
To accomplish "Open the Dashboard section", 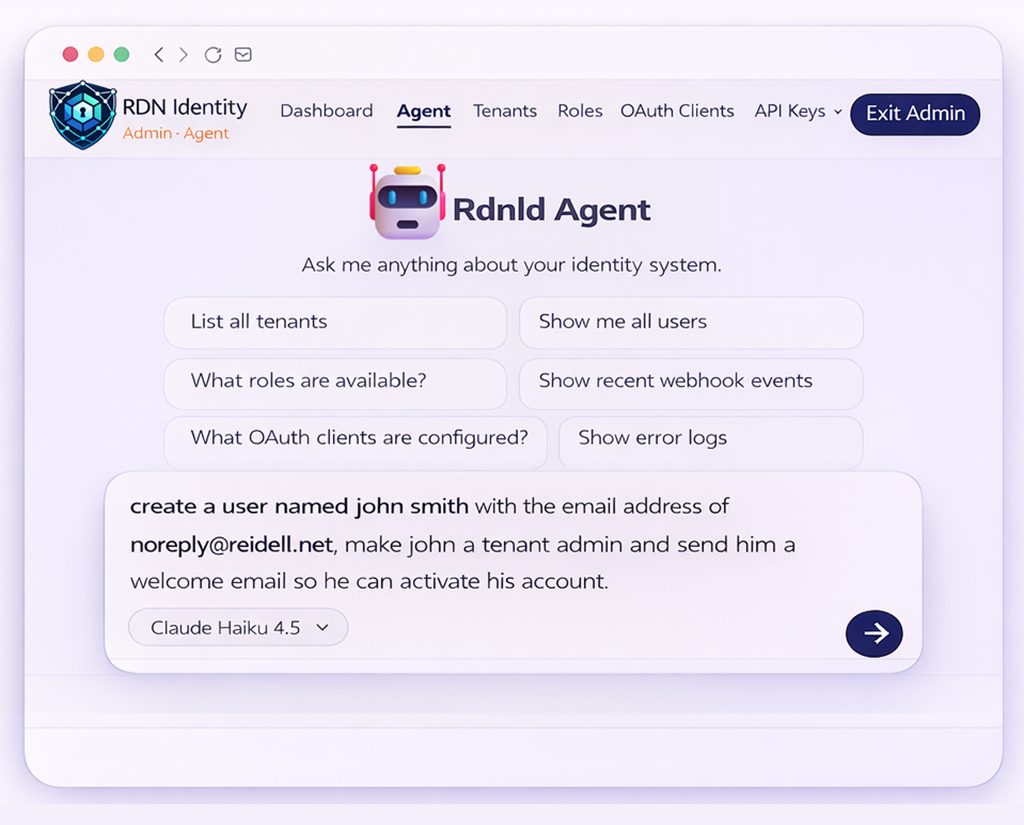I will 326,111.
